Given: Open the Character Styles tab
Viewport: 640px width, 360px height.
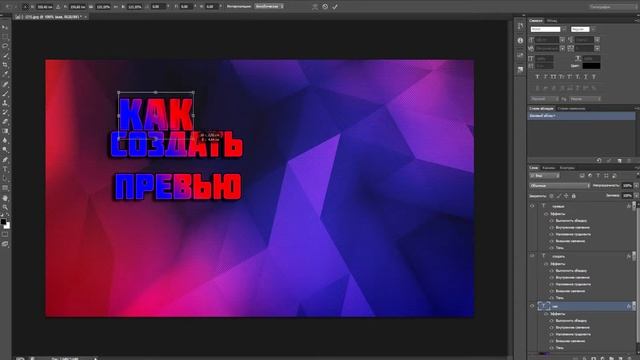Looking at the screenshot, I should tap(571, 109).
